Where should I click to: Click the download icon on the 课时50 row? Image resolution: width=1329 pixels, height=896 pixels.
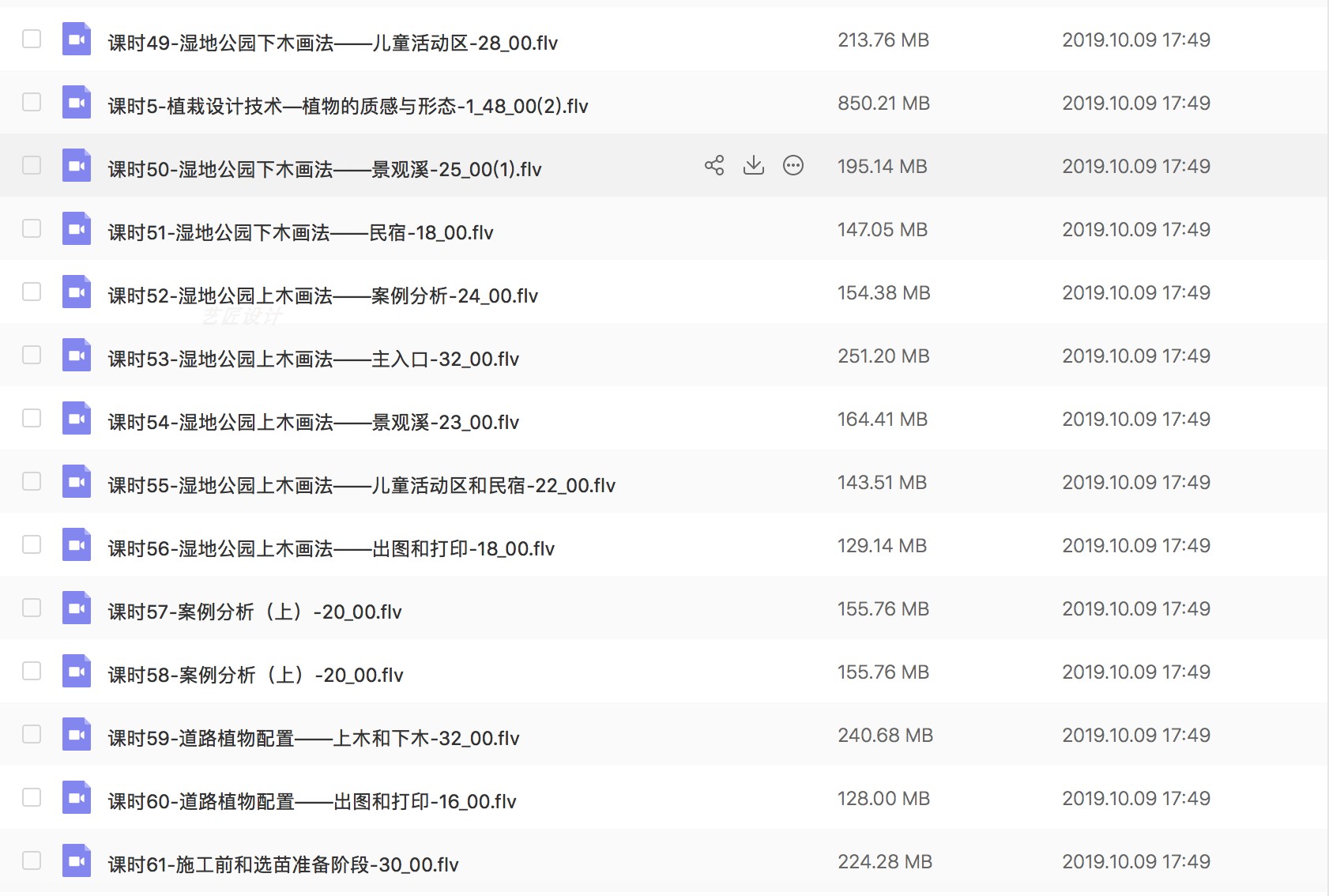(x=754, y=165)
